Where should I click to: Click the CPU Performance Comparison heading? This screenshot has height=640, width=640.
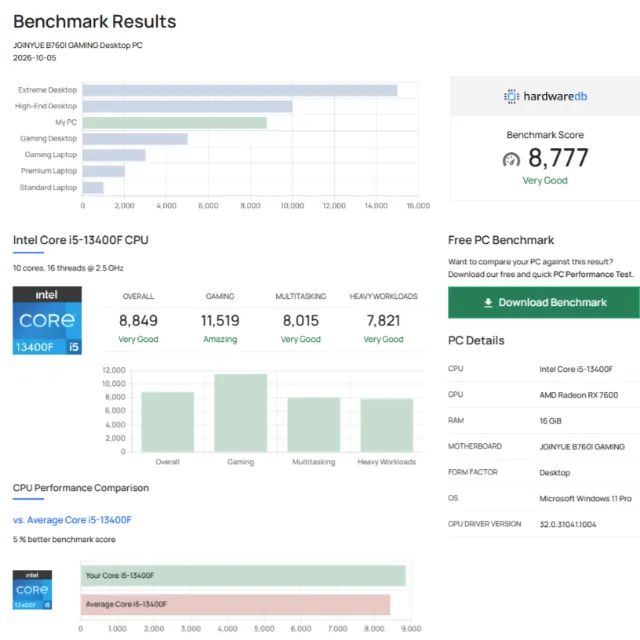pos(81,488)
